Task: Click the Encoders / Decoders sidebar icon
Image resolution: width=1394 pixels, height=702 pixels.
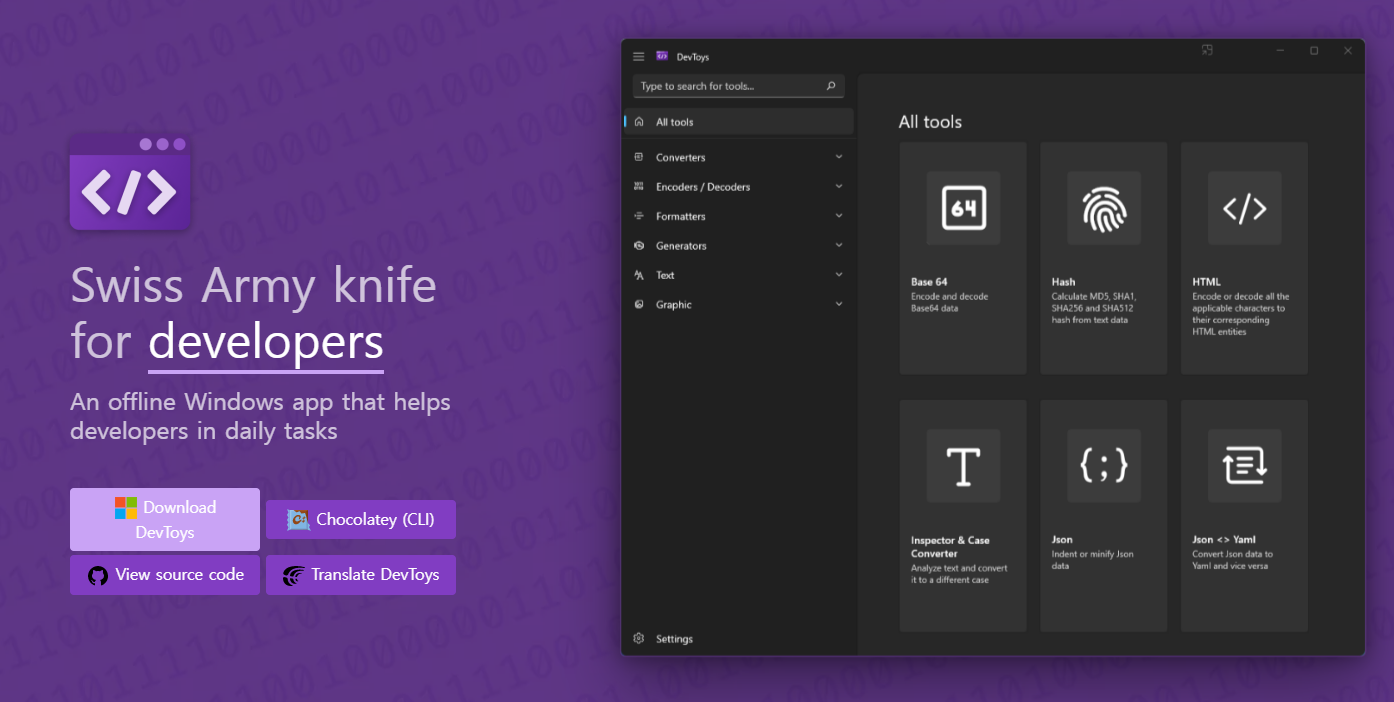Action: click(x=639, y=186)
